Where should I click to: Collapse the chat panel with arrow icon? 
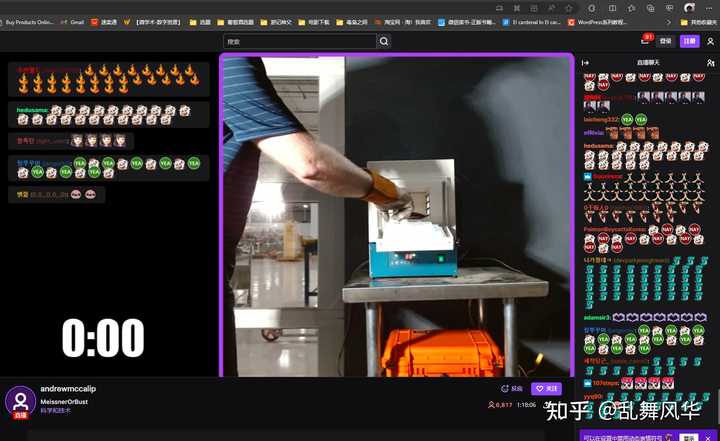585,62
